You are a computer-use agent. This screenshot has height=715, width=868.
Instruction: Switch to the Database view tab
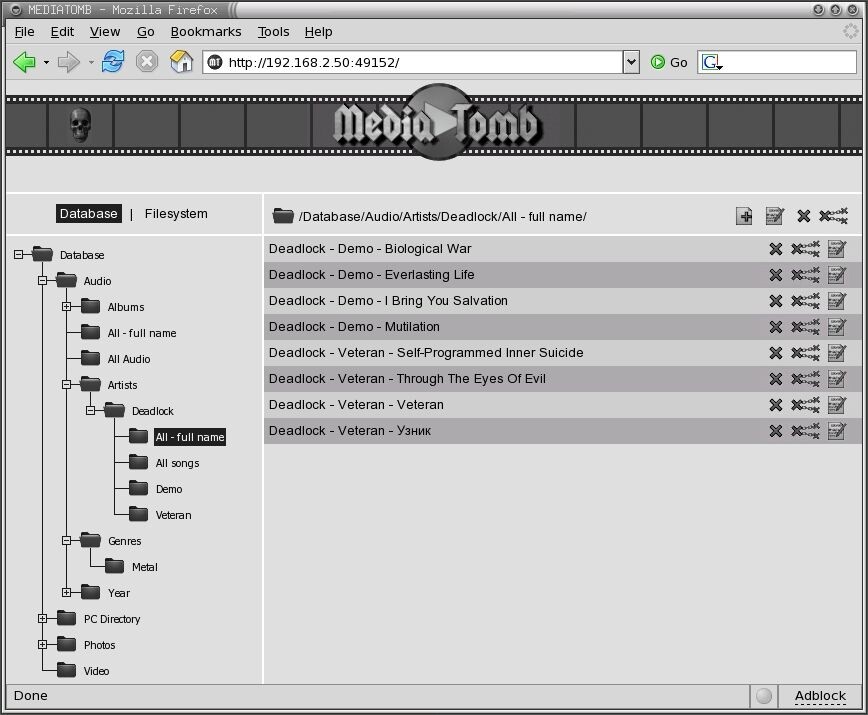pyautogui.click(x=89, y=214)
